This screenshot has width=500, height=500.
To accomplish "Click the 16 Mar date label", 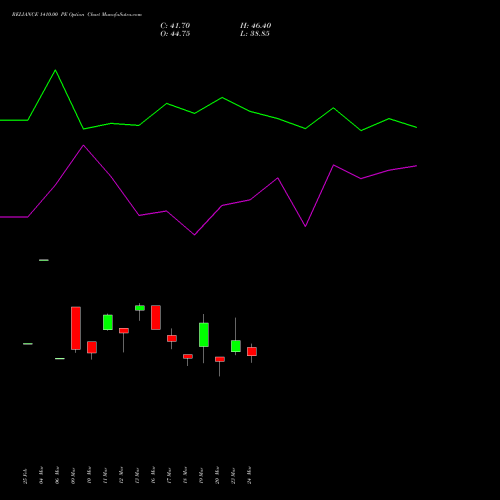I will (154, 475).
